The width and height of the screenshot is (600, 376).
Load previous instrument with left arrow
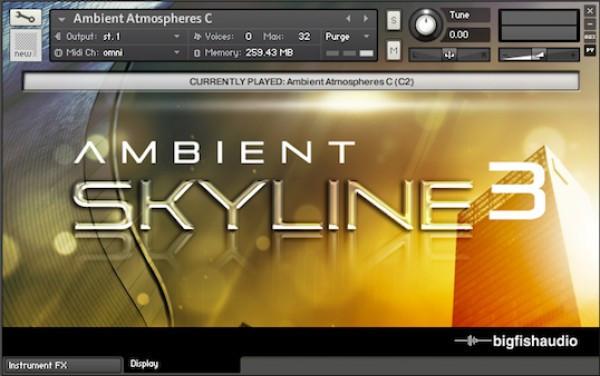pyautogui.click(x=348, y=18)
